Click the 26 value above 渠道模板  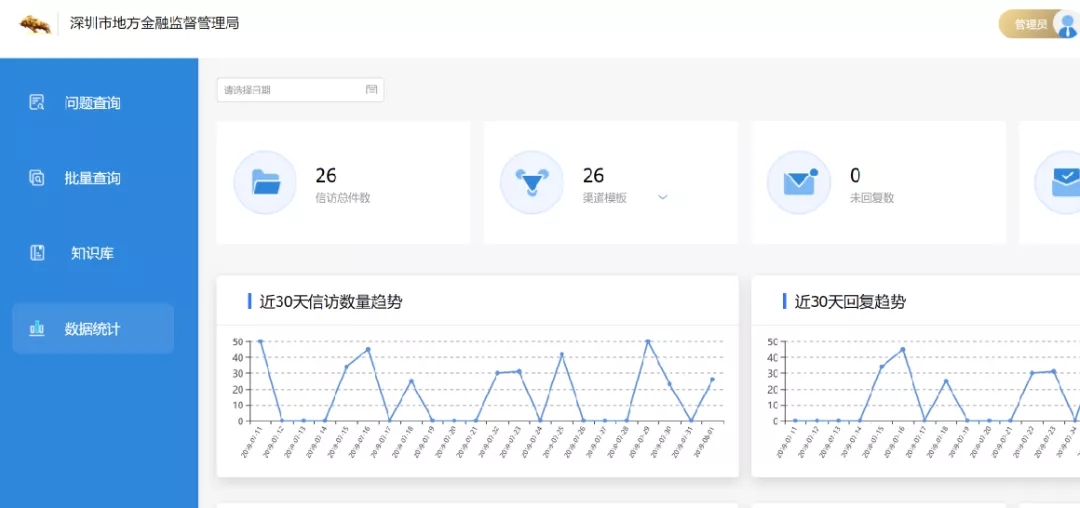coord(593,175)
